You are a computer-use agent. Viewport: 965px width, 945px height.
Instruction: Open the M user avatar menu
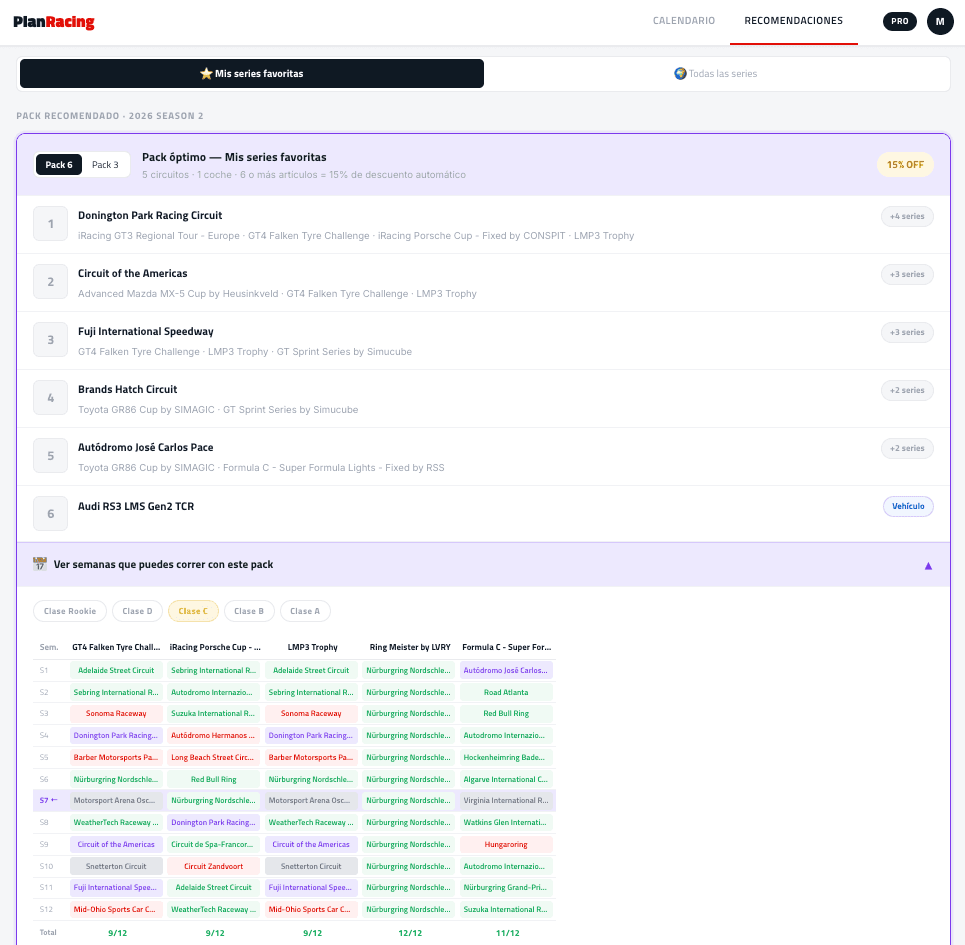coord(940,22)
